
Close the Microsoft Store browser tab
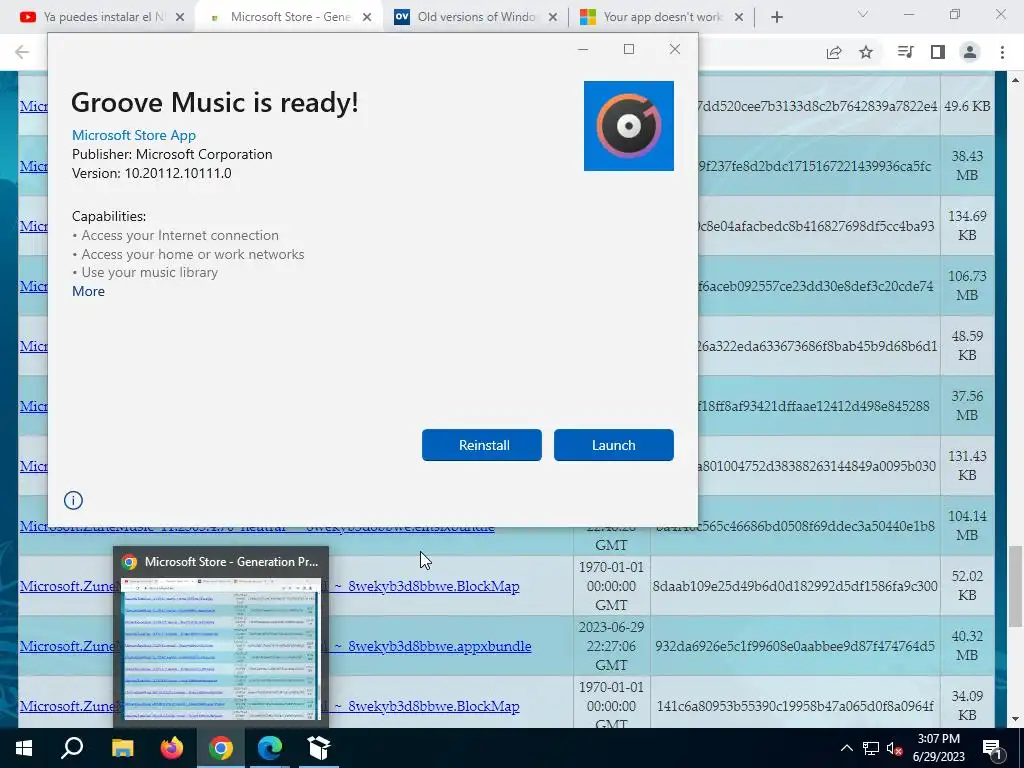click(367, 17)
